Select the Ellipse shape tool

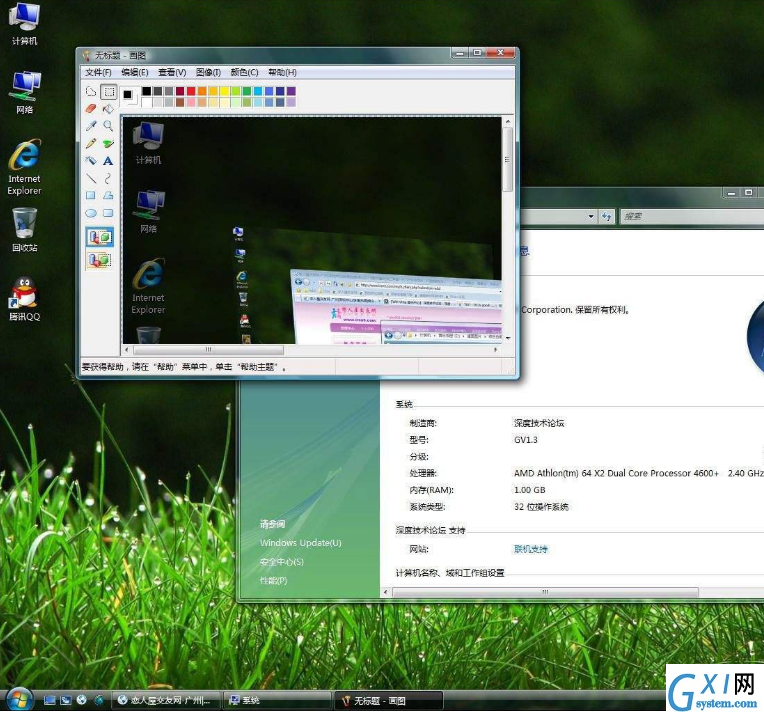tap(91, 213)
